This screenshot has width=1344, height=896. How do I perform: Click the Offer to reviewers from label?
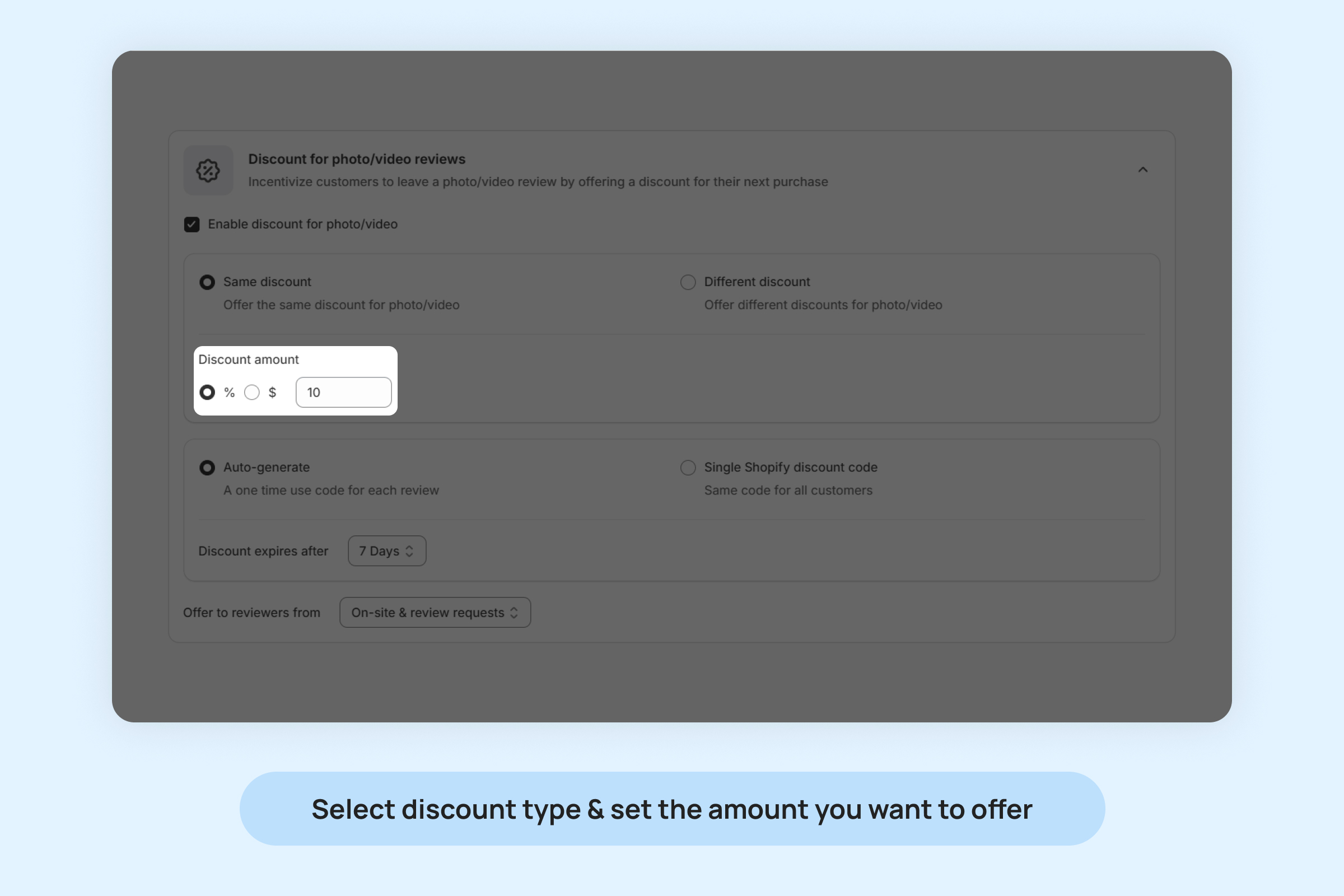[x=251, y=613]
